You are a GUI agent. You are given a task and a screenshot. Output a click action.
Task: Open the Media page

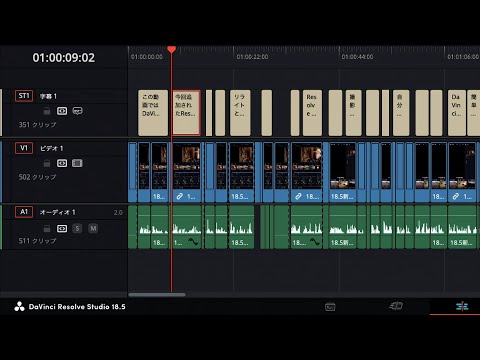pos(330,307)
